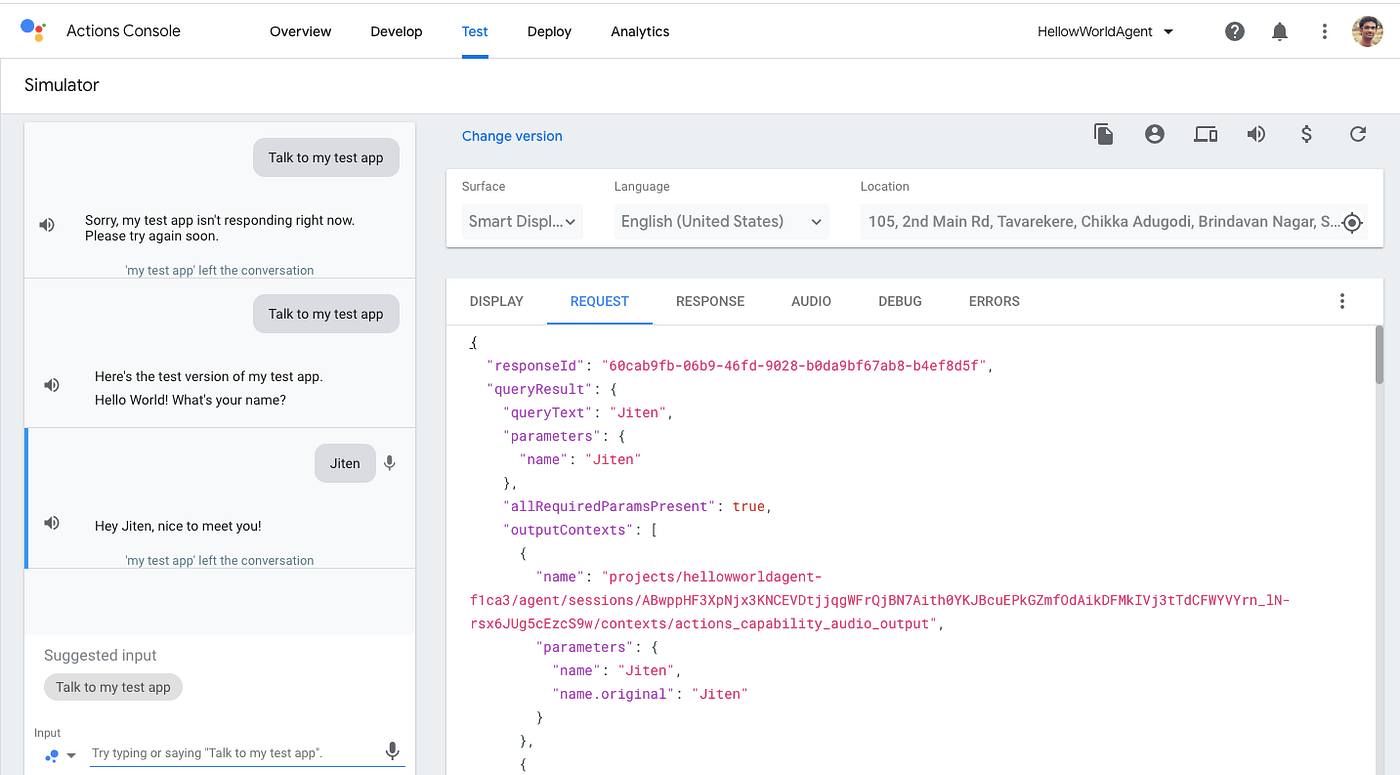1400x775 pixels.
Task: Click the responseId value text
Action: (x=795, y=366)
